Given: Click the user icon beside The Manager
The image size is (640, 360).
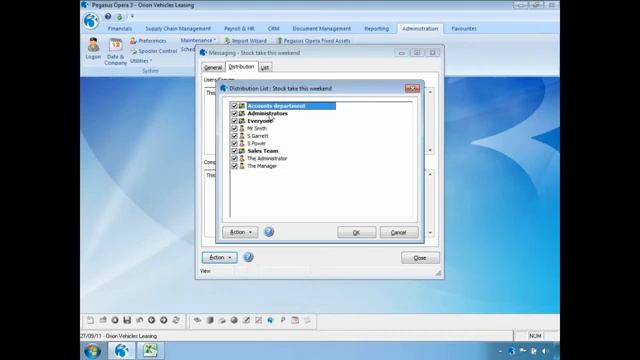Looking at the screenshot, I should (242, 166).
